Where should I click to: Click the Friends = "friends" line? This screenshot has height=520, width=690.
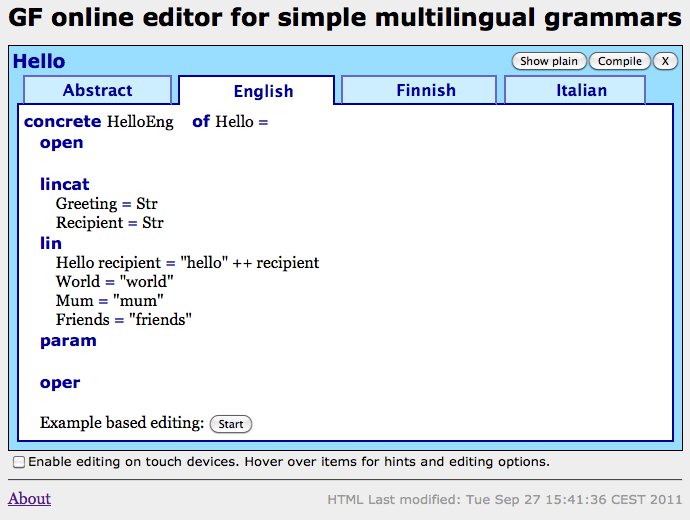click(123, 320)
